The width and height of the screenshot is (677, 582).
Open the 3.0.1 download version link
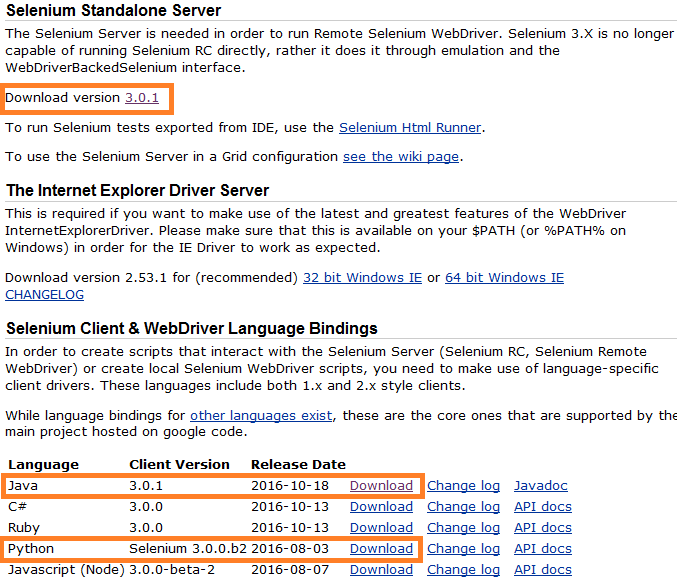point(142,98)
